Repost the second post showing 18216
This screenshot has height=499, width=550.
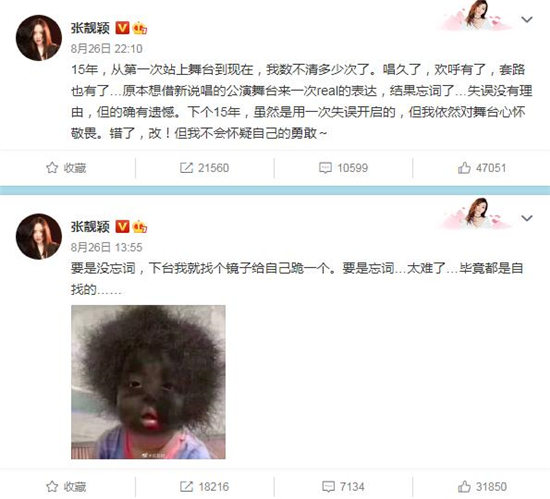pos(204,486)
